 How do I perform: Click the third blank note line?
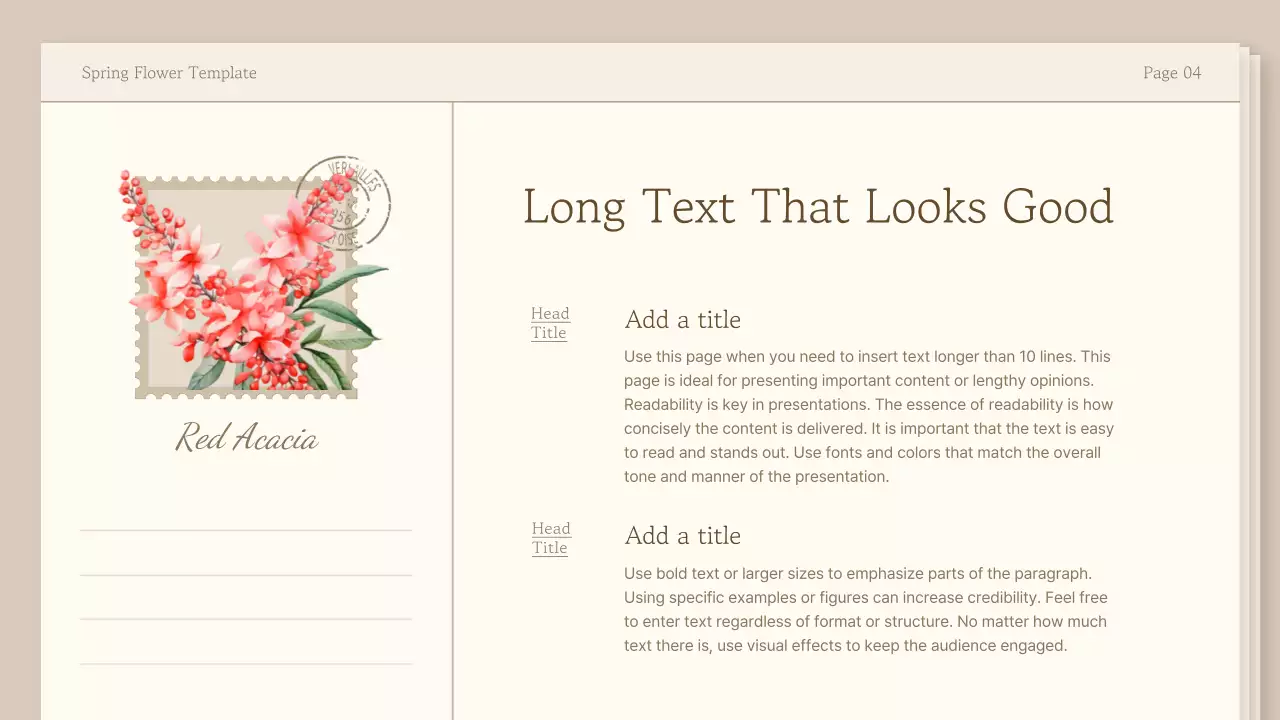[246, 619]
